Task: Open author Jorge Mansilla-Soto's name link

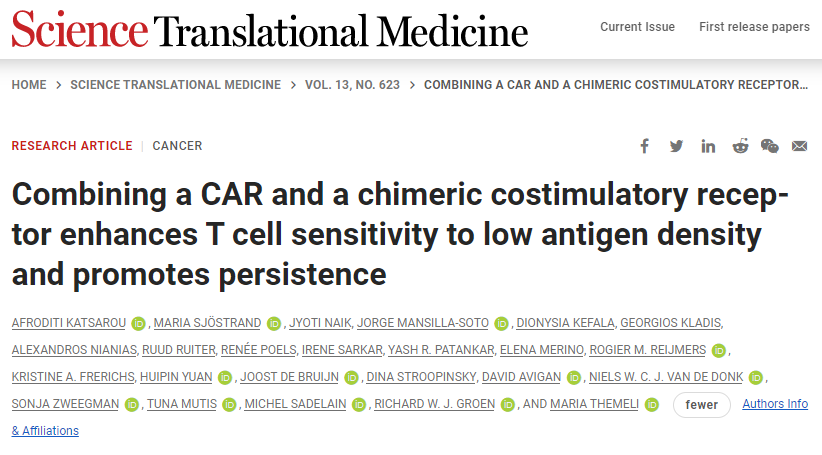Action: 423,323
